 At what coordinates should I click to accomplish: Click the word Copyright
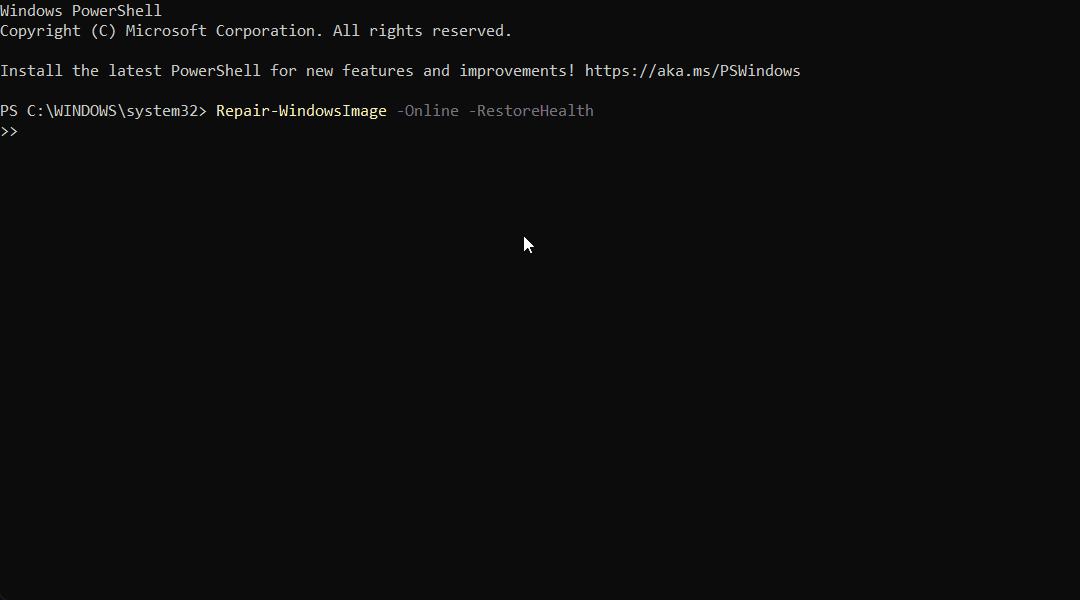41,31
